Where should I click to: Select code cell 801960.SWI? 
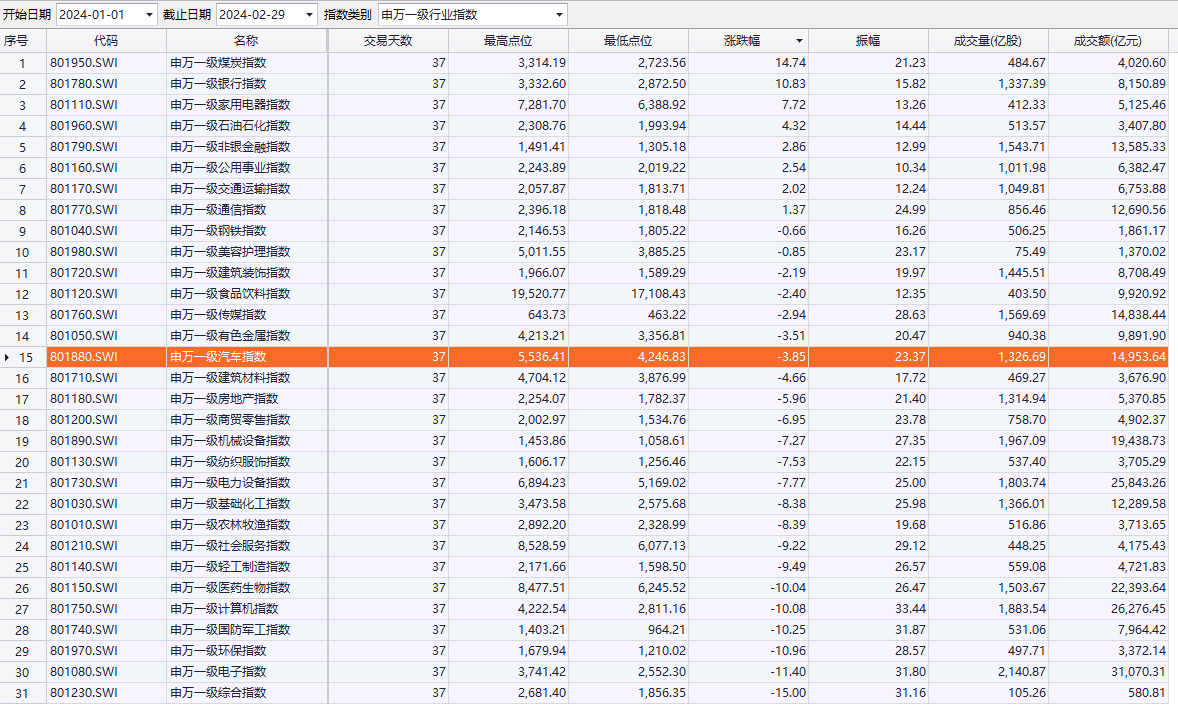pos(107,126)
